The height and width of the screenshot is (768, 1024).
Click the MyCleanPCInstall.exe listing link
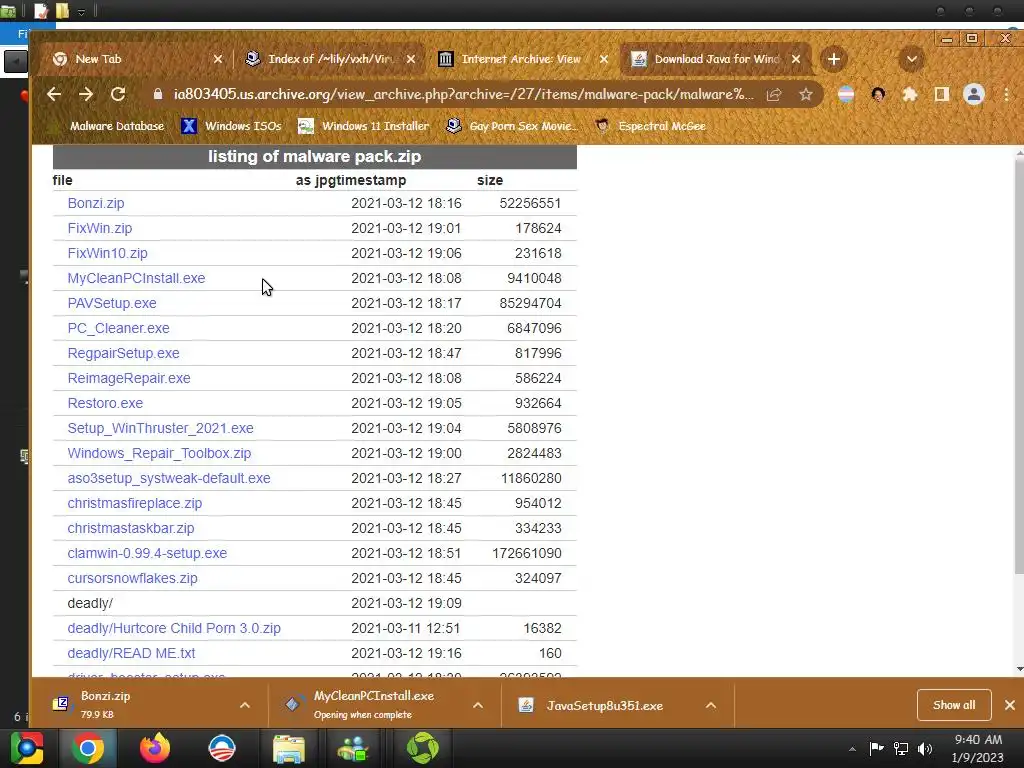[136, 278]
